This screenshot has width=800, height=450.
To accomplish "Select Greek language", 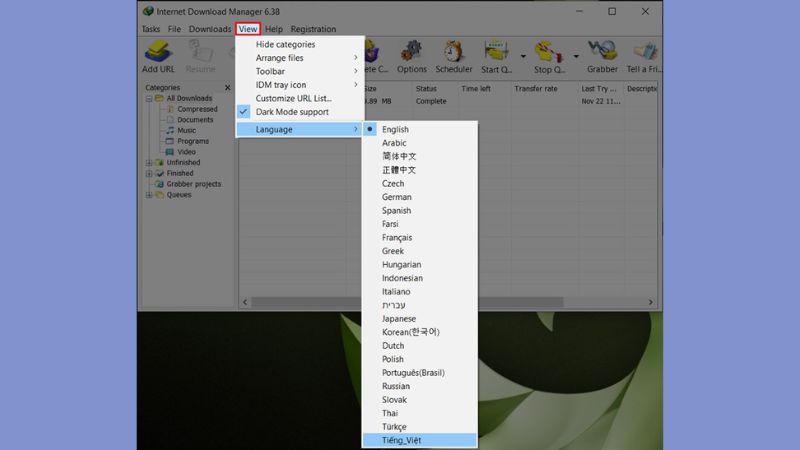I will (x=420, y=251).
